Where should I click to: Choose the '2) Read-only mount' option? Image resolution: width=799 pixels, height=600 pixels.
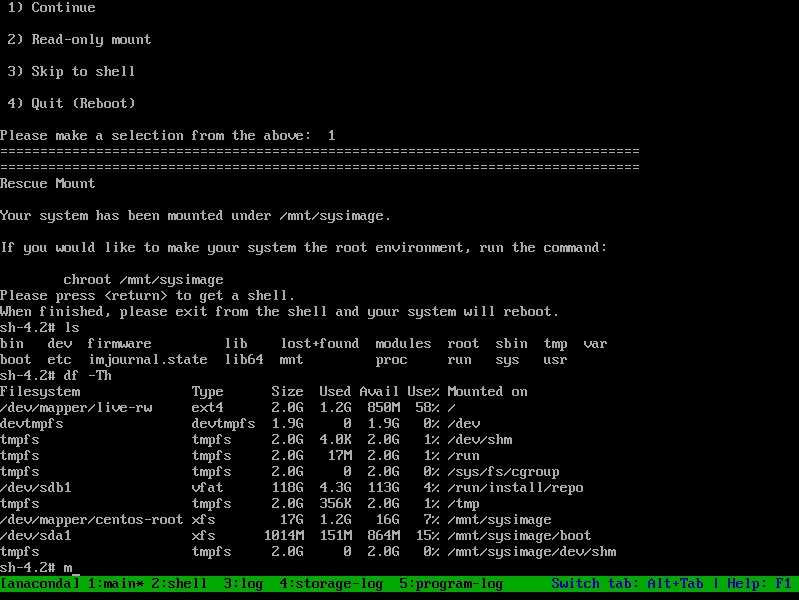80,40
